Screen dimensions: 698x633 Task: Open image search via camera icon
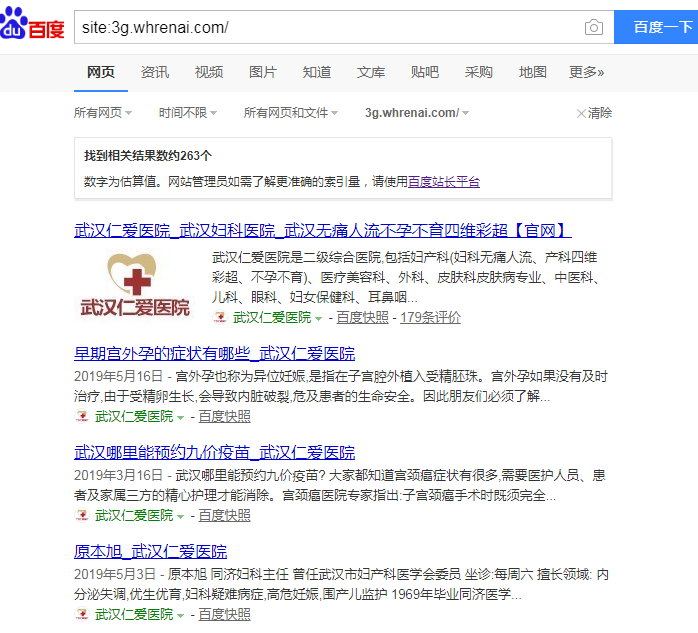[x=593, y=27]
